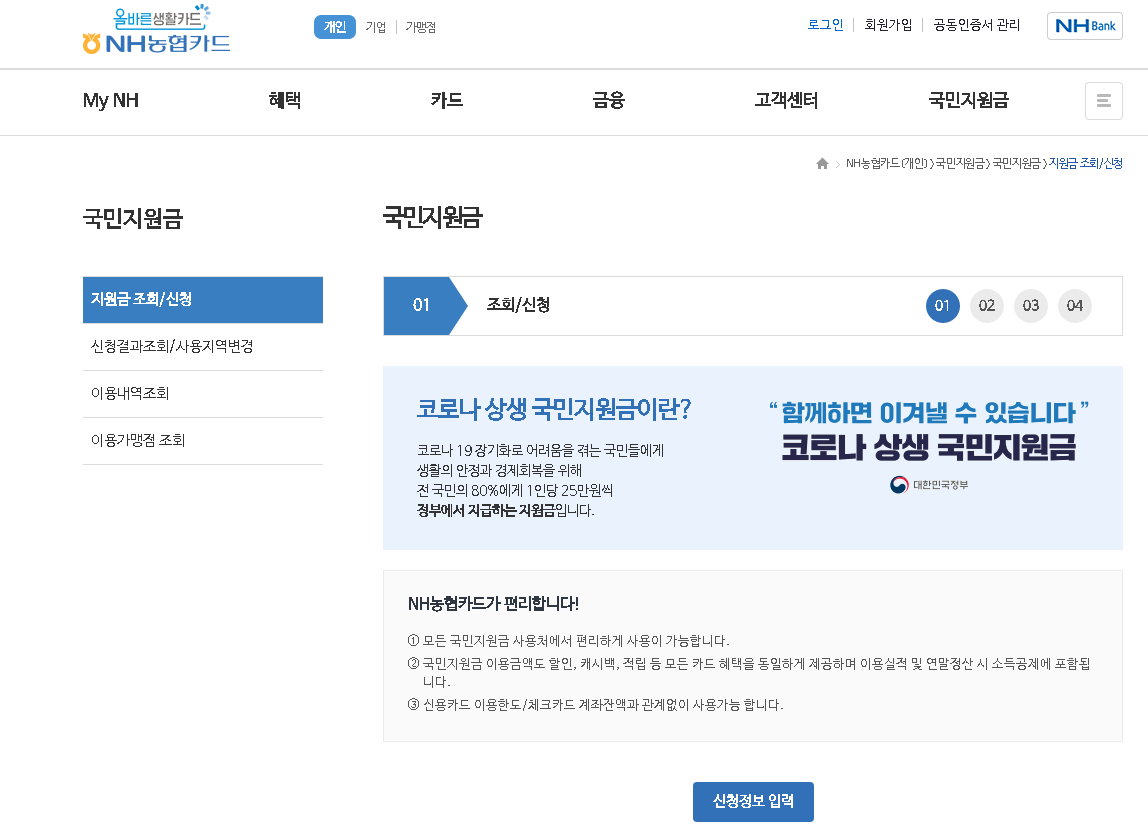Click breadcrumb link 지원금 조회/신청
This screenshot has height=839, width=1148.
1086,163
